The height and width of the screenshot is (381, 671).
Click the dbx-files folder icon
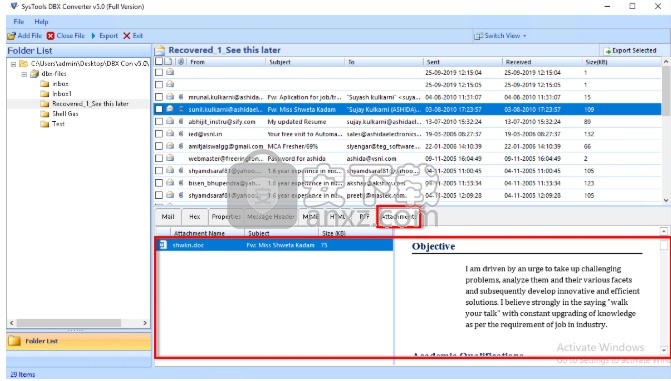pos(35,74)
